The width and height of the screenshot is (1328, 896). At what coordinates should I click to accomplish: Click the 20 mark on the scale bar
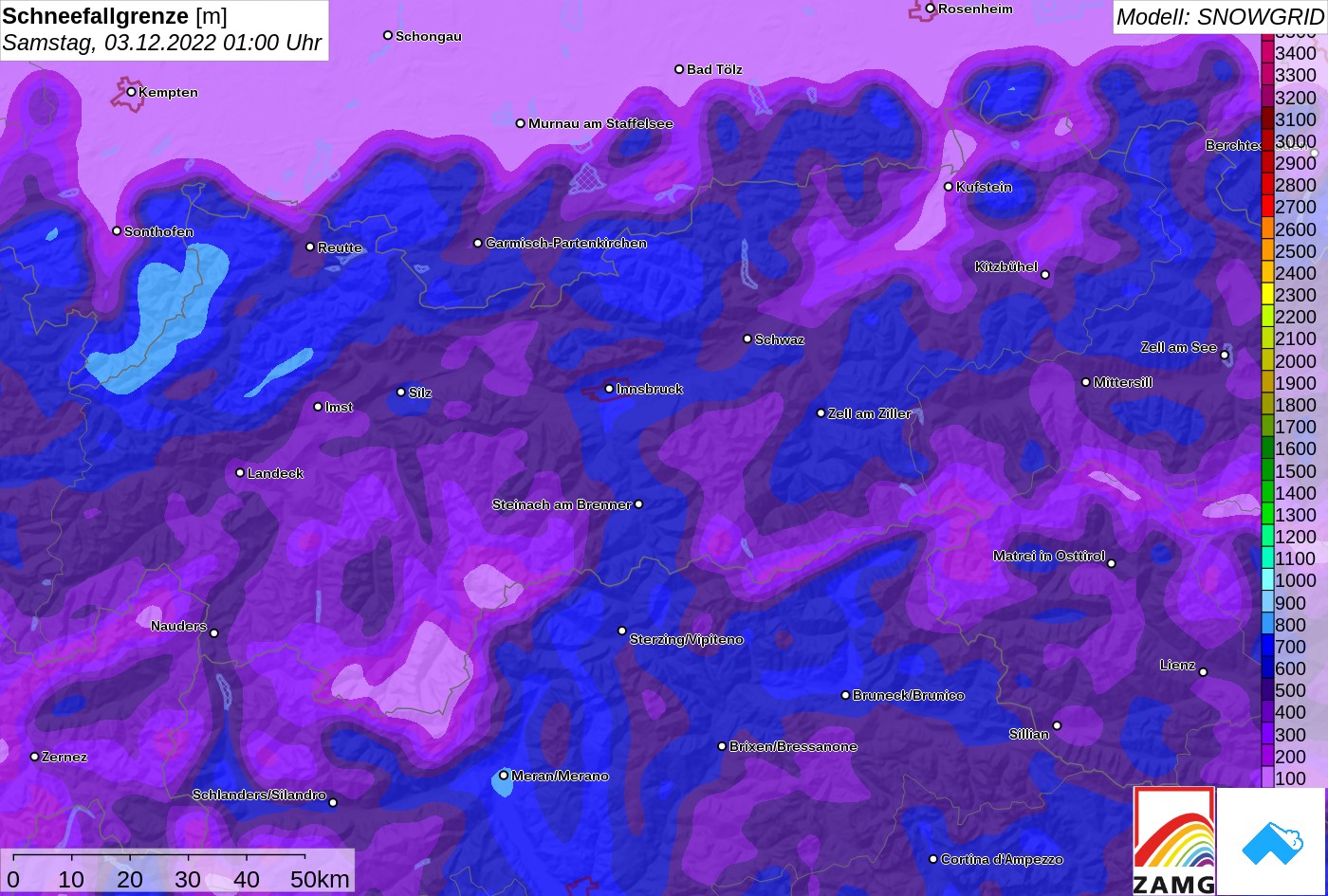[130, 879]
